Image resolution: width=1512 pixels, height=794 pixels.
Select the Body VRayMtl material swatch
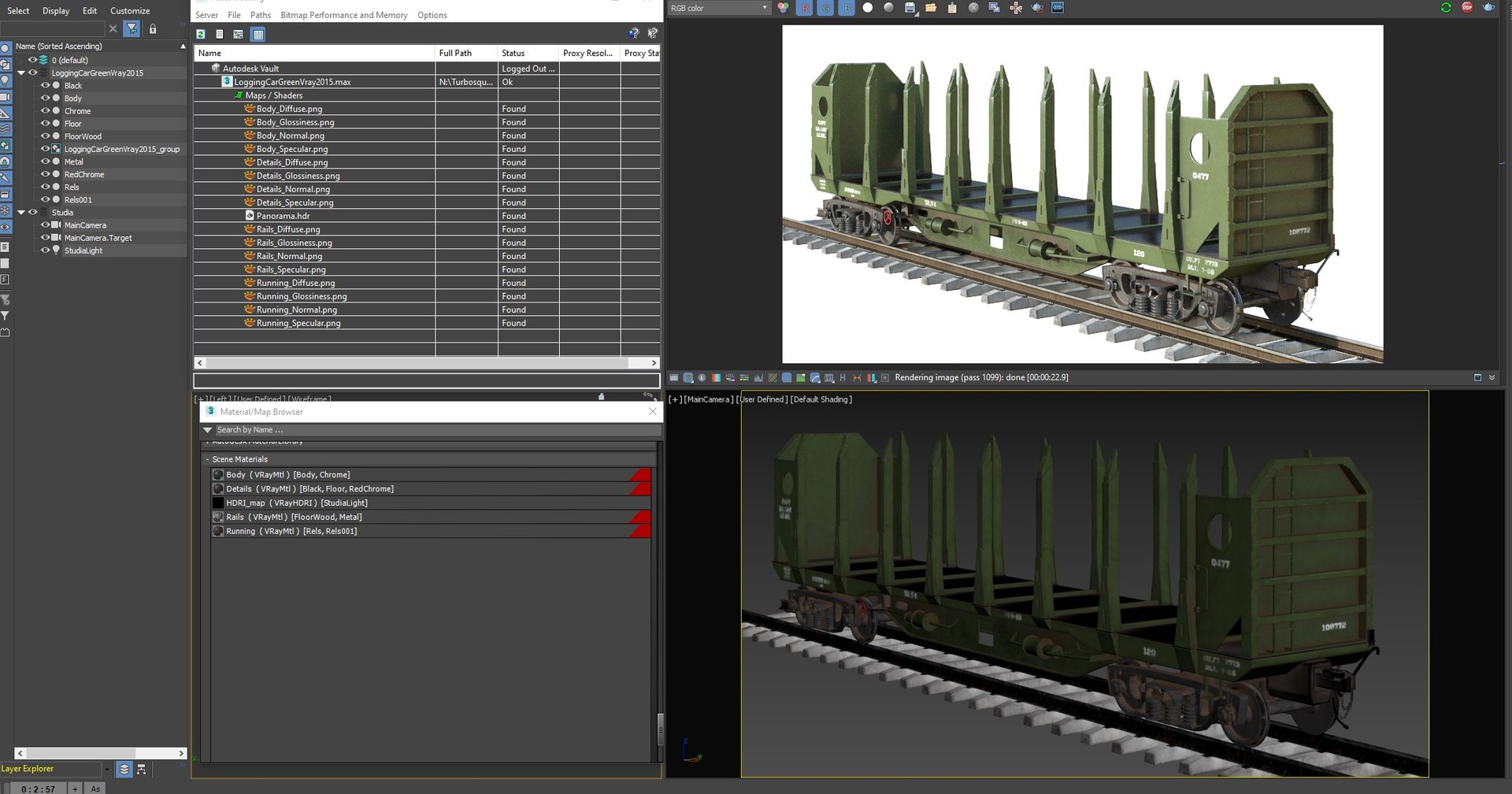[218, 475]
